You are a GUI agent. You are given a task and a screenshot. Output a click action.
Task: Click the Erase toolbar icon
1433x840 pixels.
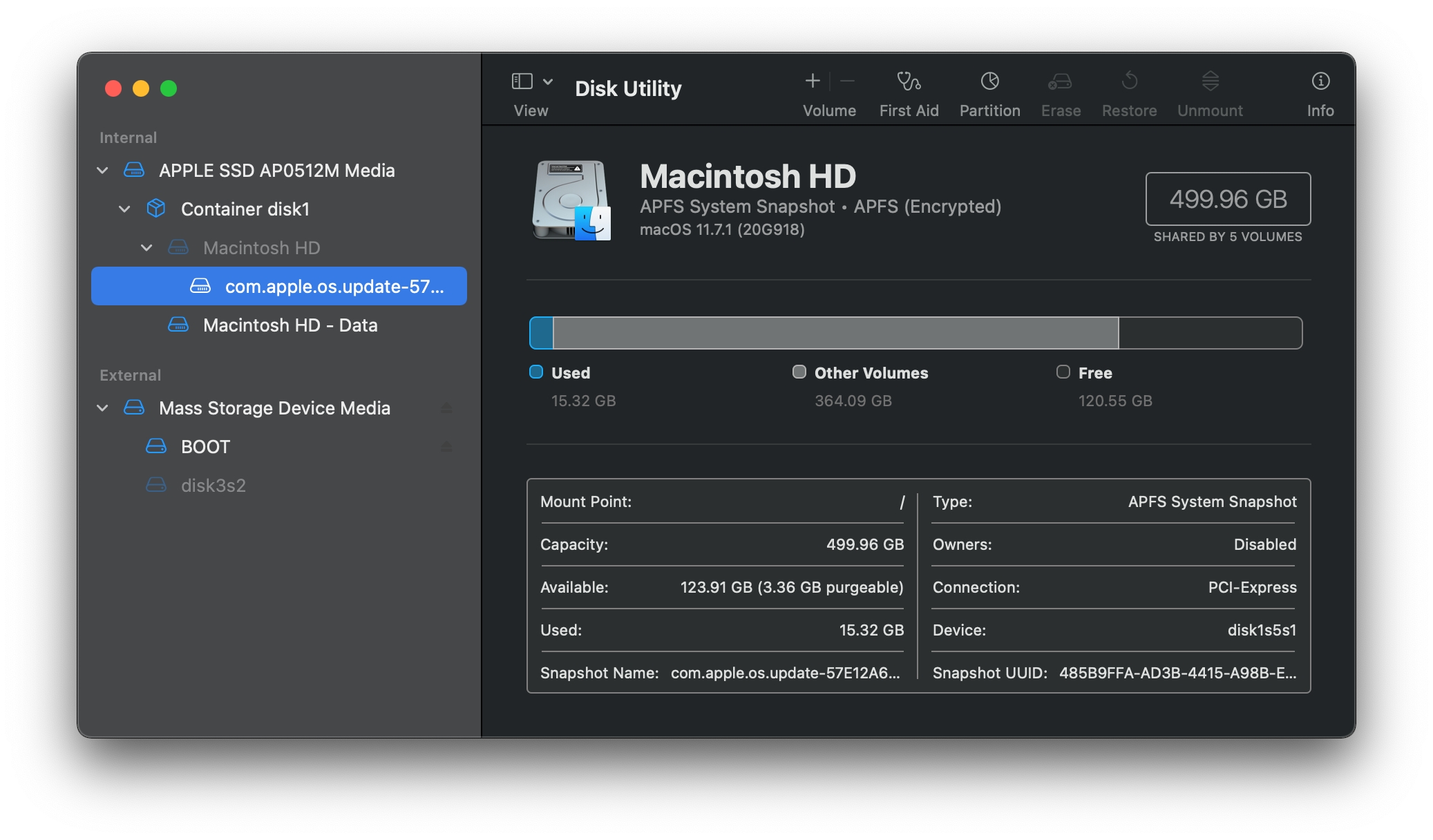pyautogui.click(x=1060, y=82)
